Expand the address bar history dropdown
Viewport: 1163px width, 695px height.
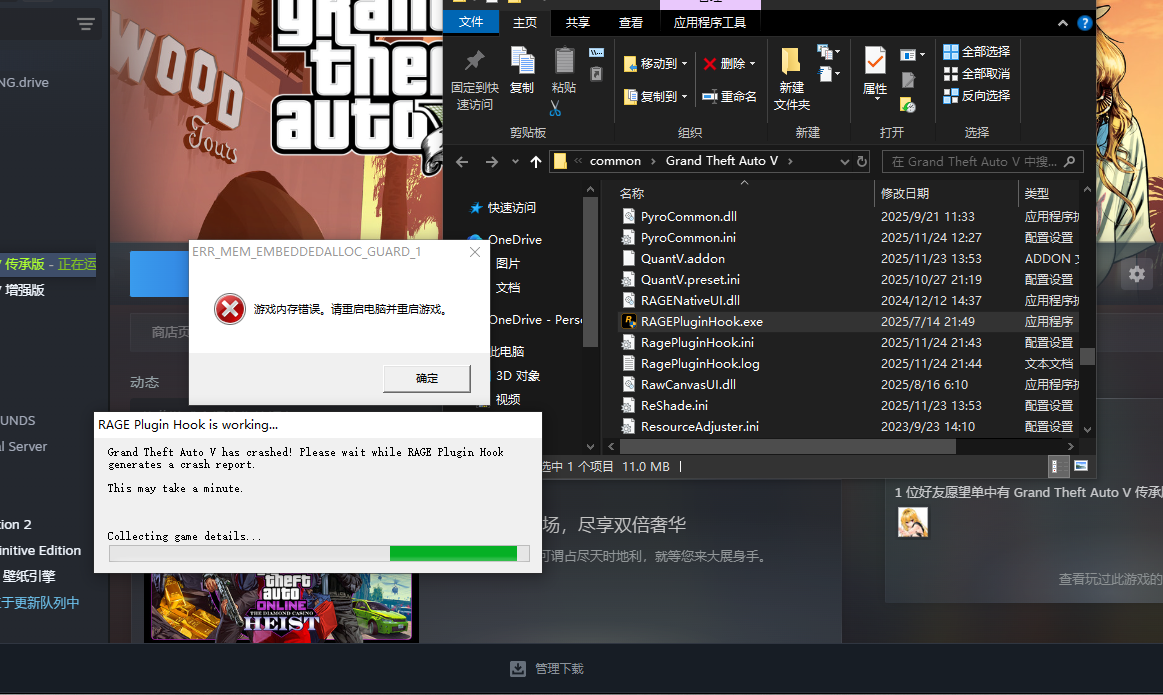click(843, 161)
